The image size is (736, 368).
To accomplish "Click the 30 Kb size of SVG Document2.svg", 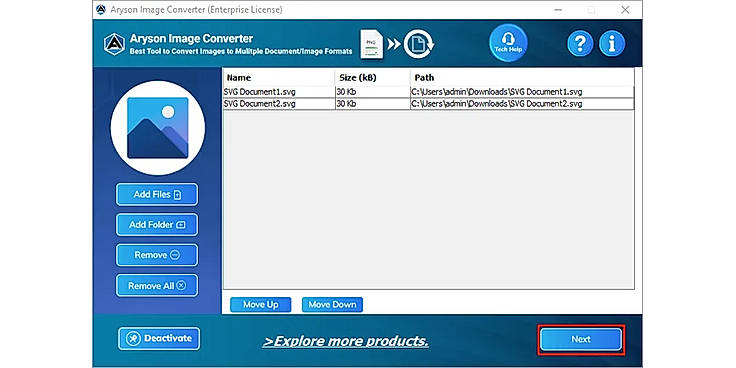I will 346,104.
